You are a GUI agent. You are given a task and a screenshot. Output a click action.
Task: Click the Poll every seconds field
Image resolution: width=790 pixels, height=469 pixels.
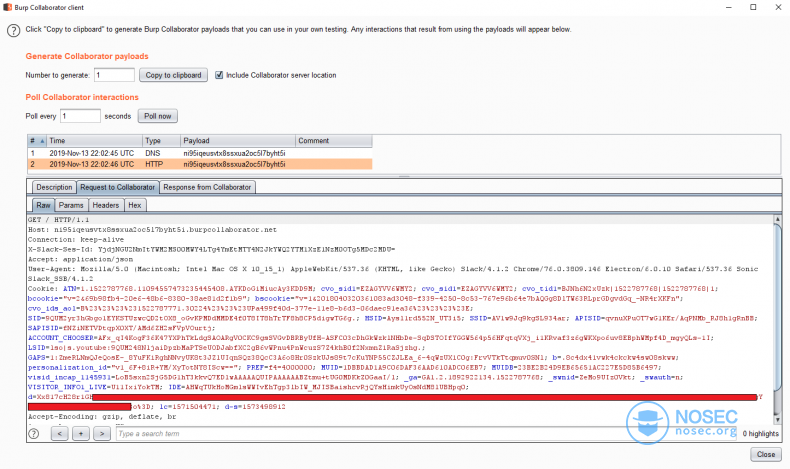[x=80, y=116]
